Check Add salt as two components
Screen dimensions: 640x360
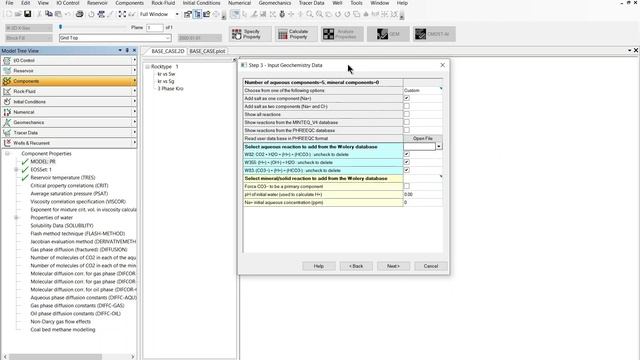[407, 106]
